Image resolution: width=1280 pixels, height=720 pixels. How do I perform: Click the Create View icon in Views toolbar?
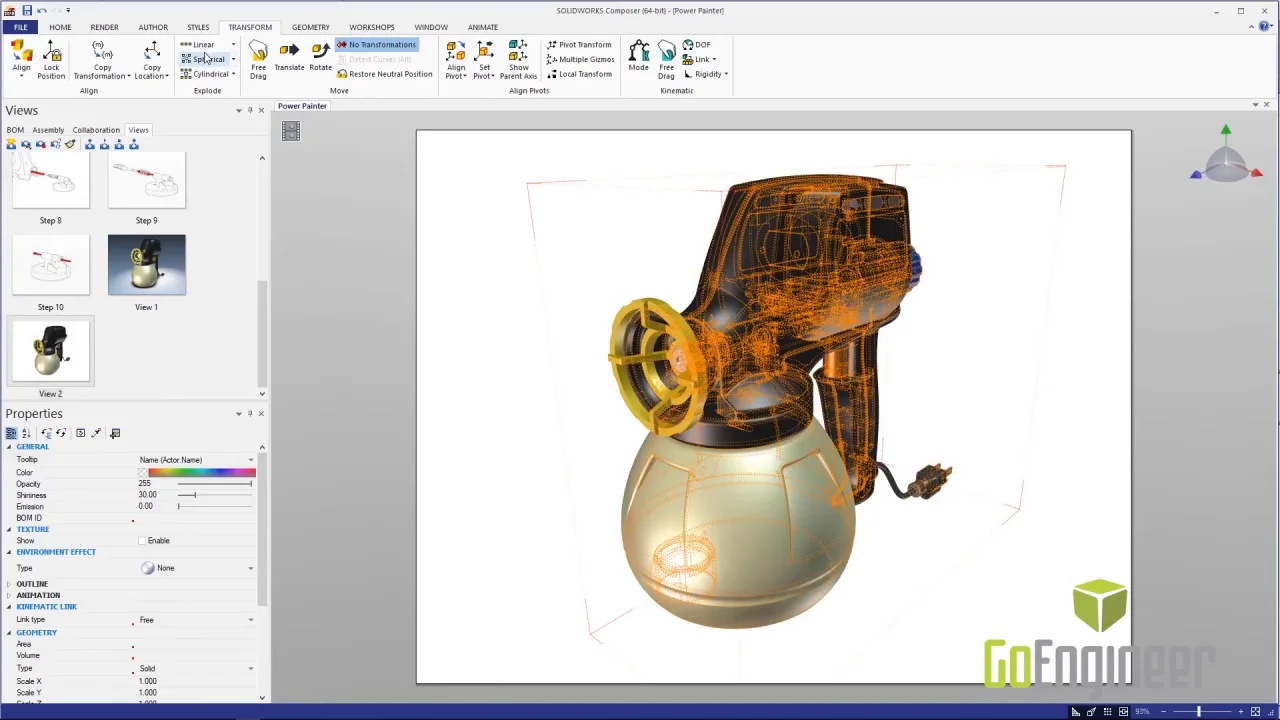tap(11, 145)
